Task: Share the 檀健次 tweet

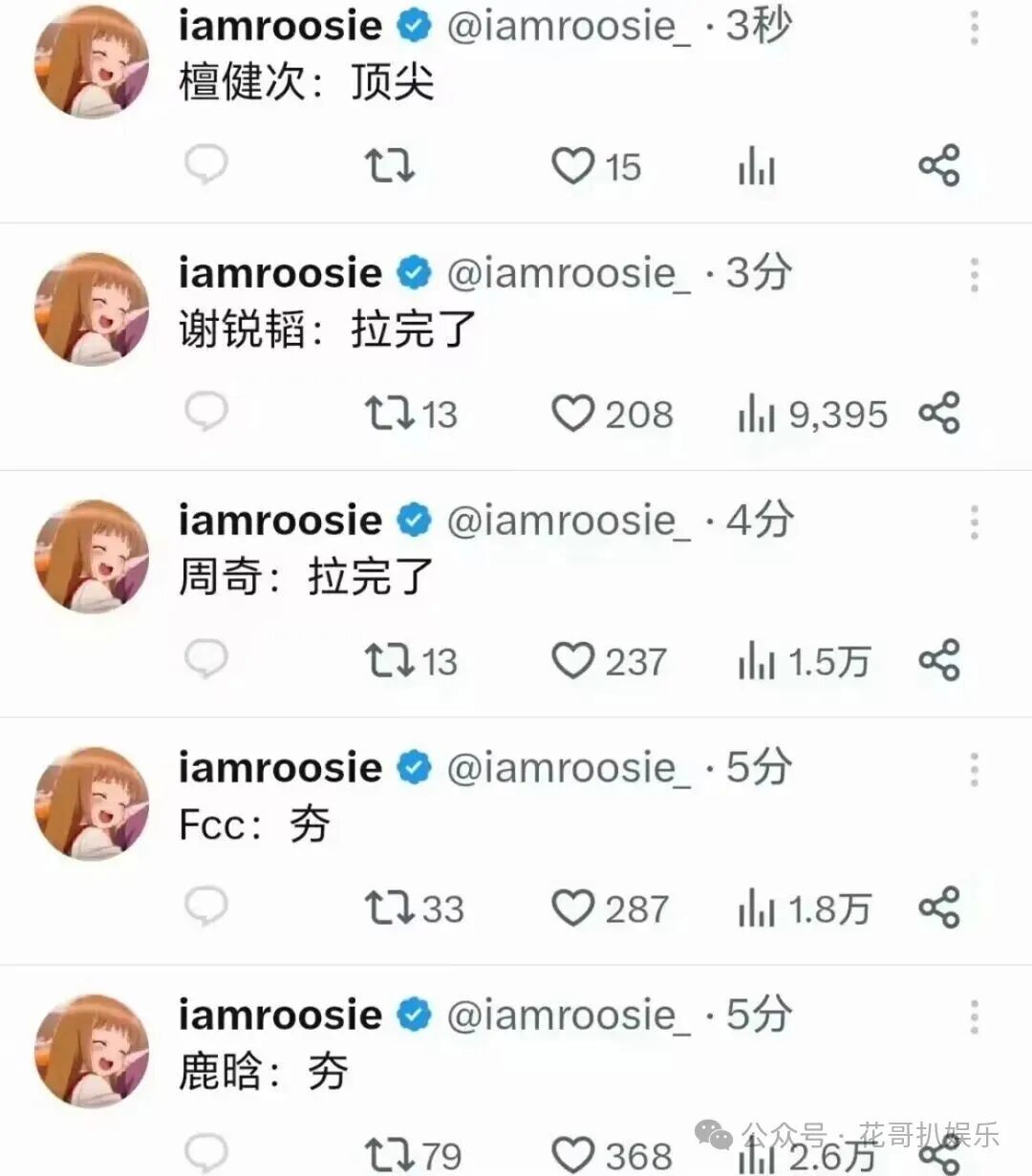Action: (x=938, y=165)
